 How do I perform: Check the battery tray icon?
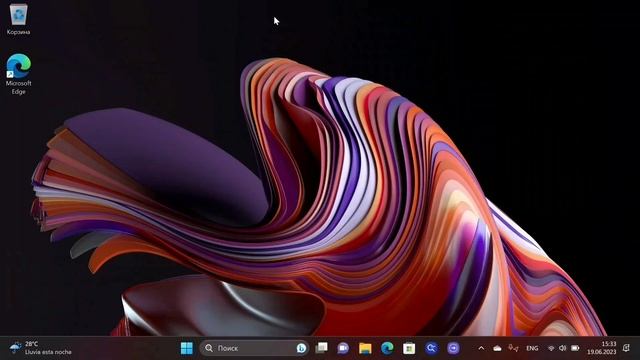click(x=575, y=348)
